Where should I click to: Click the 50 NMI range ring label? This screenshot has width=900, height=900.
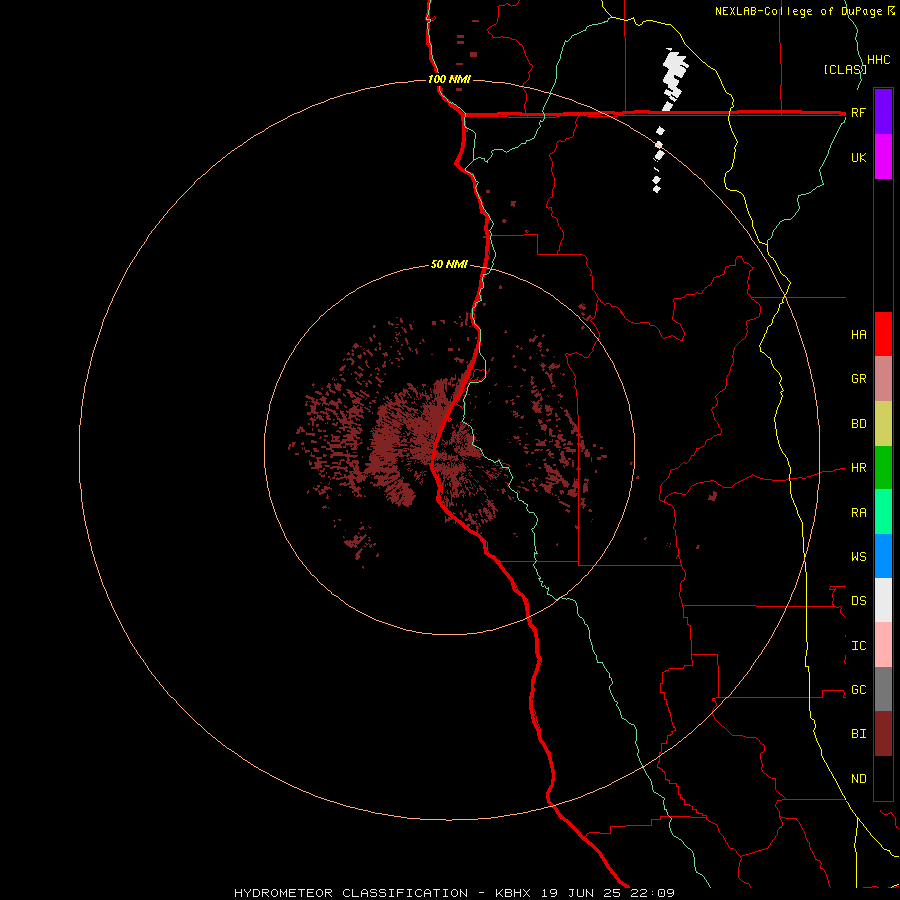click(449, 264)
